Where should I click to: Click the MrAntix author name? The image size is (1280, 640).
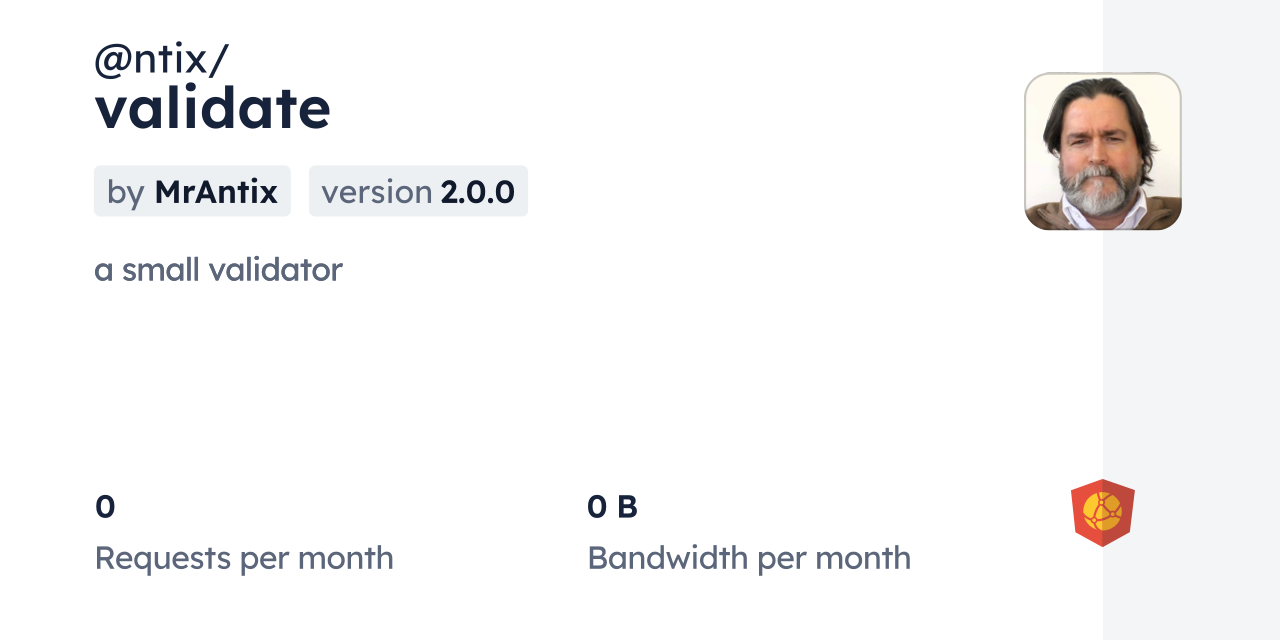[x=216, y=191]
